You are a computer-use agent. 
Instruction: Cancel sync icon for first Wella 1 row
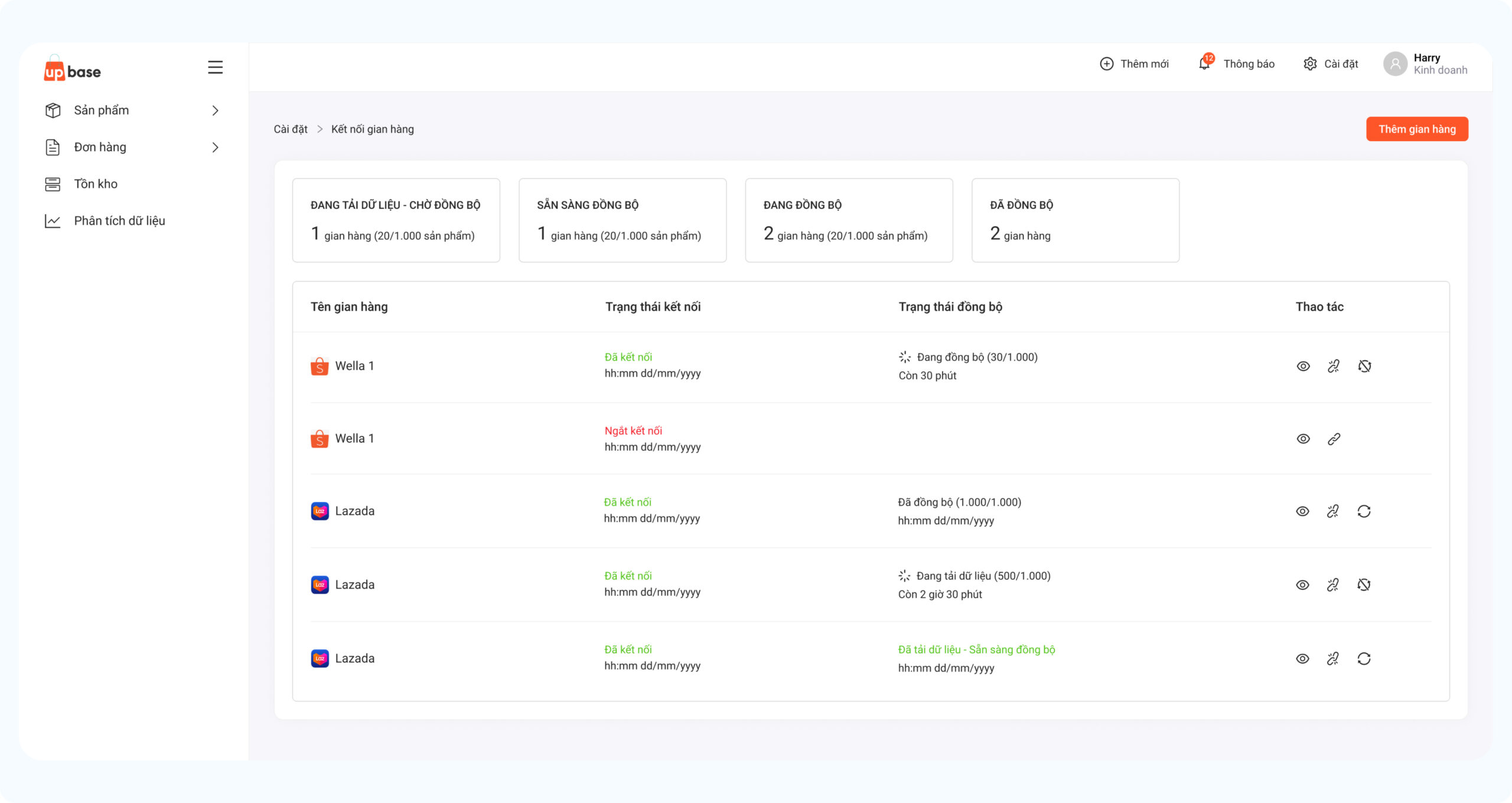point(1364,366)
